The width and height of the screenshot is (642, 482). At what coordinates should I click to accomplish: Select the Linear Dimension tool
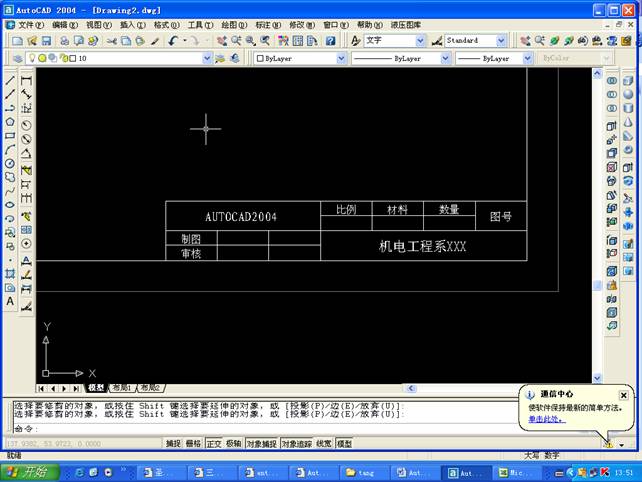pyautogui.click(x=26, y=81)
